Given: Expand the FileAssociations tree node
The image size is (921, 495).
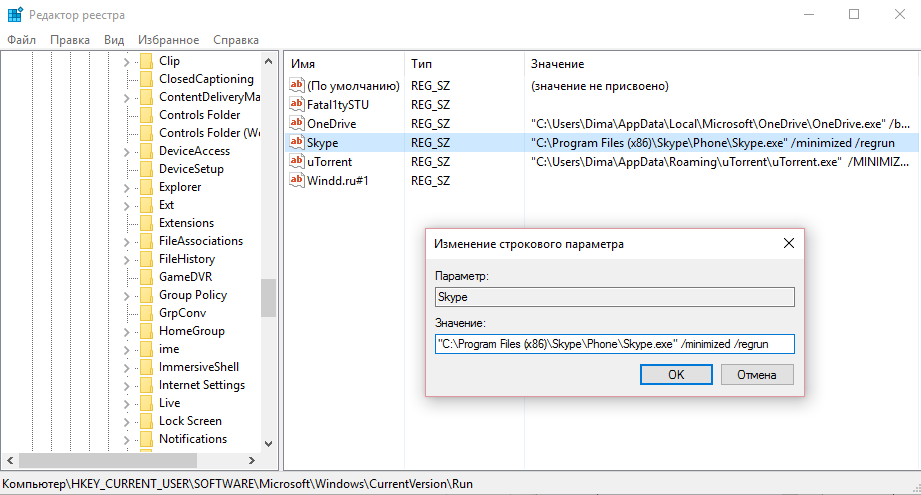Looking at the screenshot, I should click(x=126, y=241).
